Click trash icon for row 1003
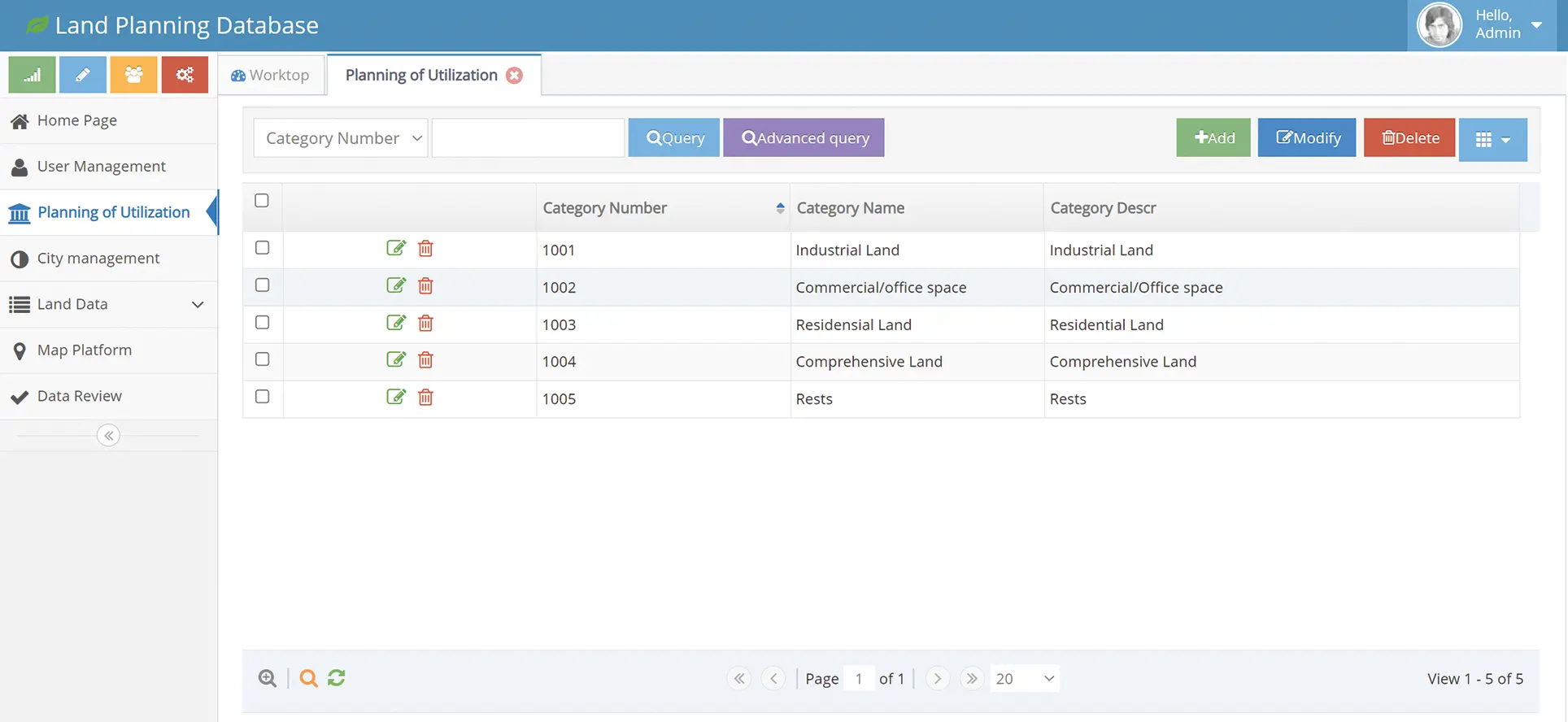Screen dimensions: 1568x722 [425, 324]
